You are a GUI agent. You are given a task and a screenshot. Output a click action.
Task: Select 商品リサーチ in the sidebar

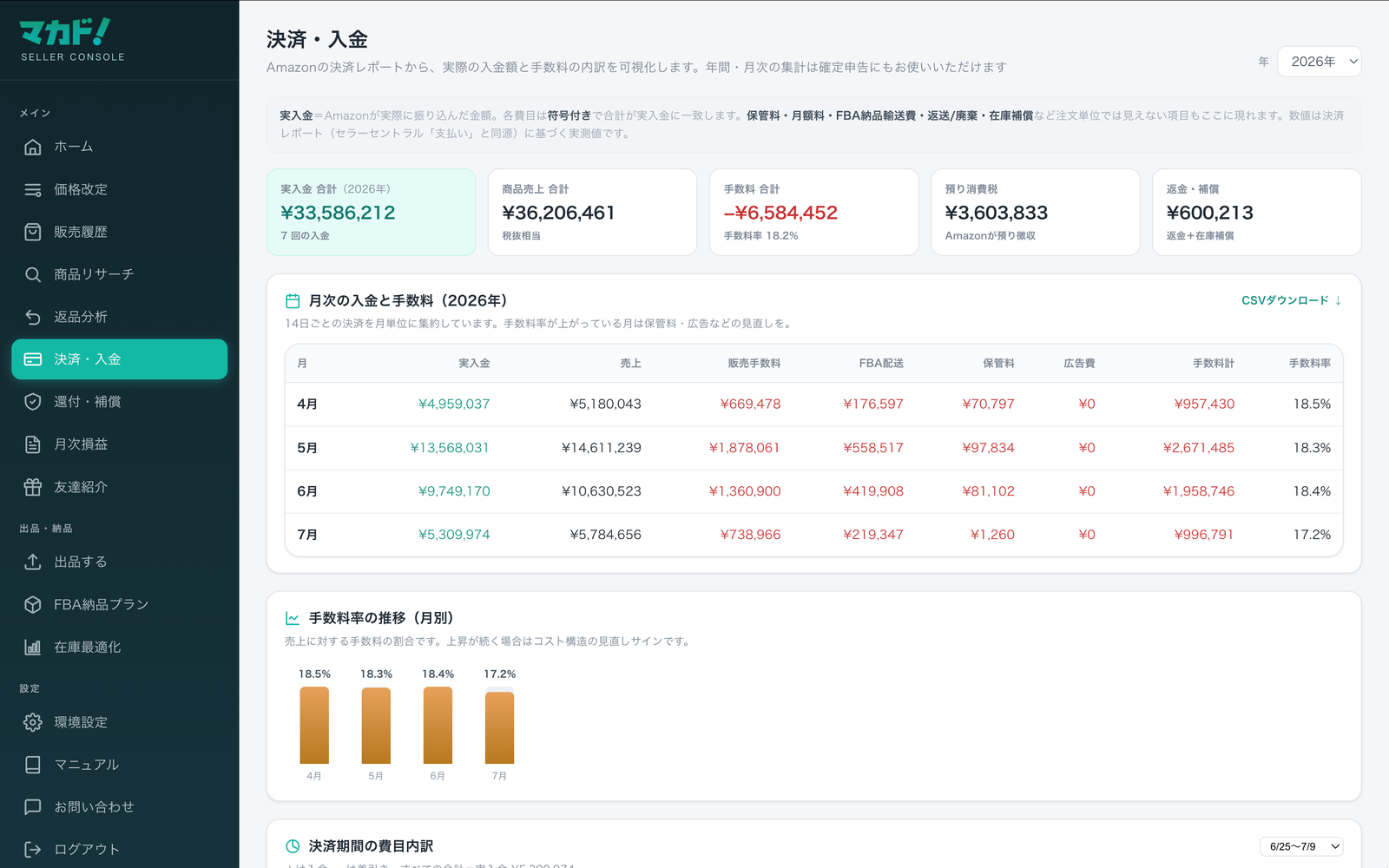pos(120,274)
